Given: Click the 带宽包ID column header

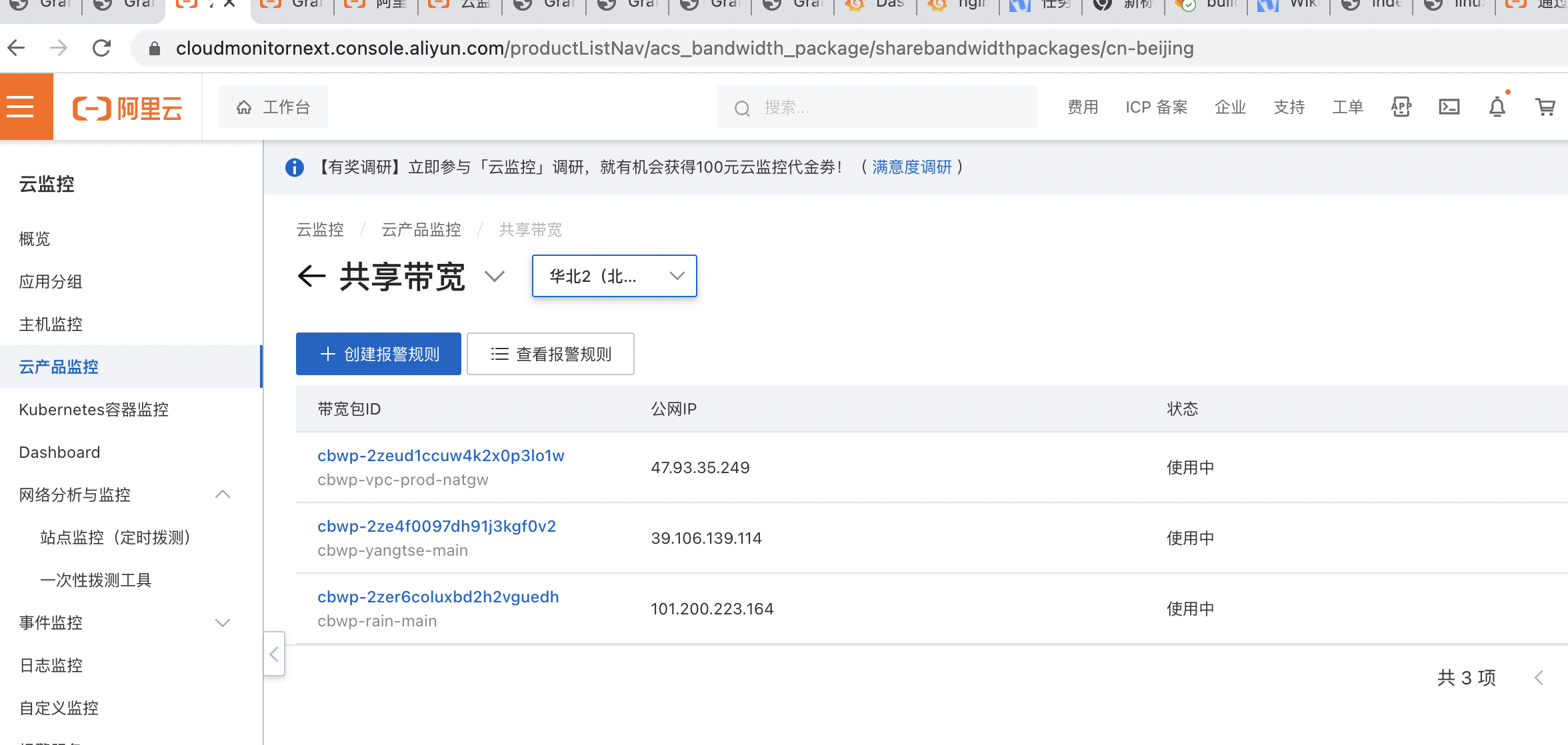Looking at the screenshot, I should tap(349, 409).
